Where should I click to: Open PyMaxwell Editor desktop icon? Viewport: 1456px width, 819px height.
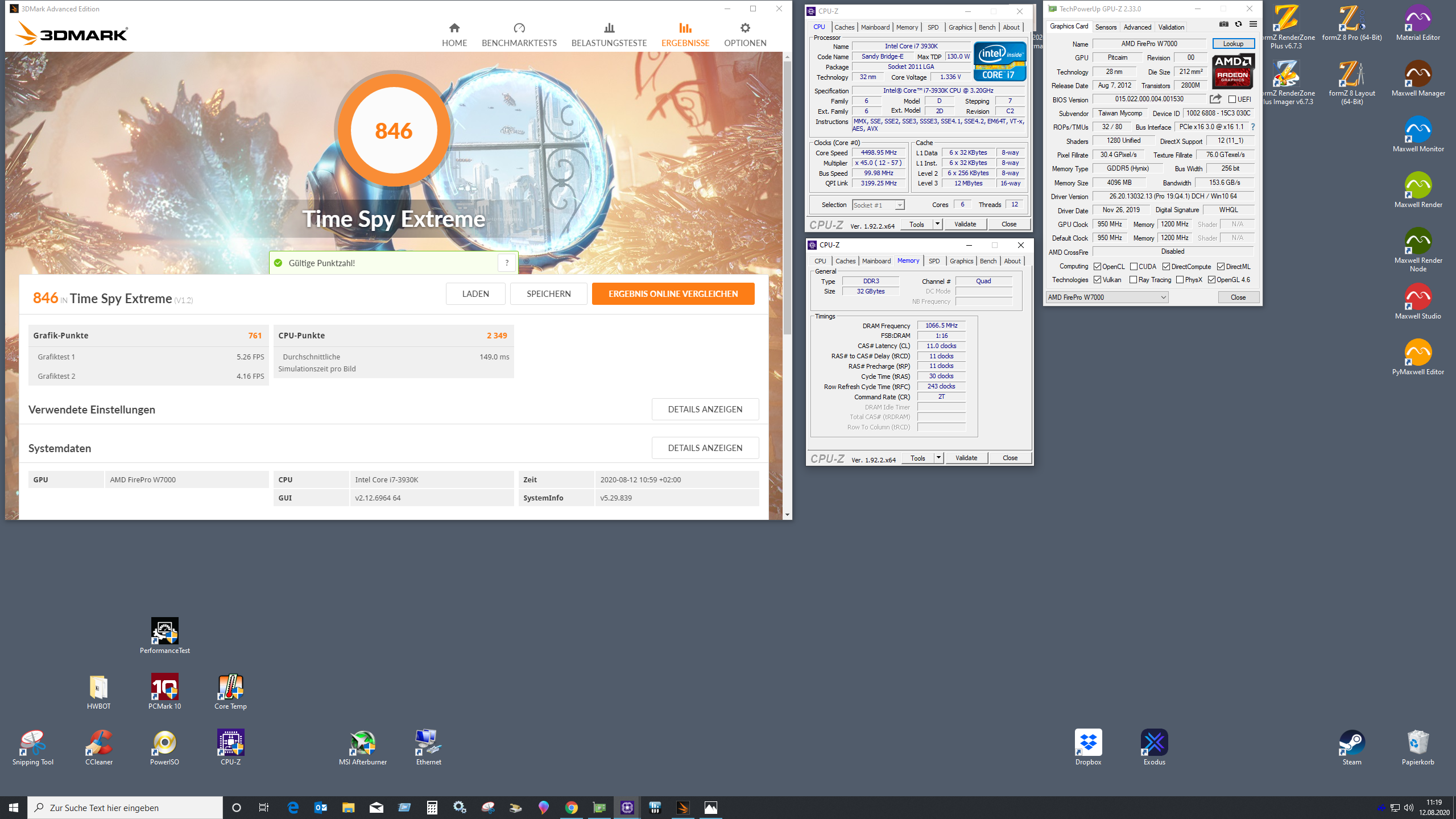[x=1418, y=357]
